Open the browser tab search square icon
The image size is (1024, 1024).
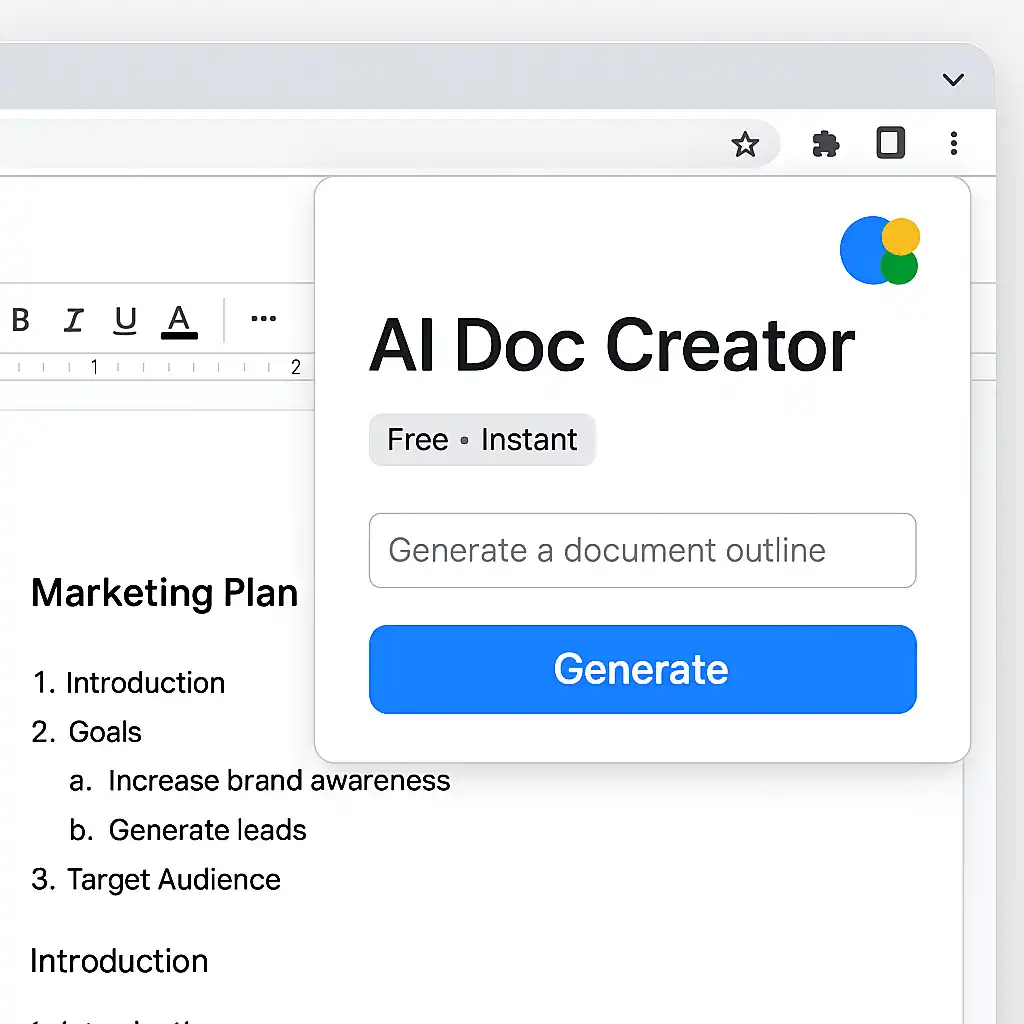pos(890,144)
